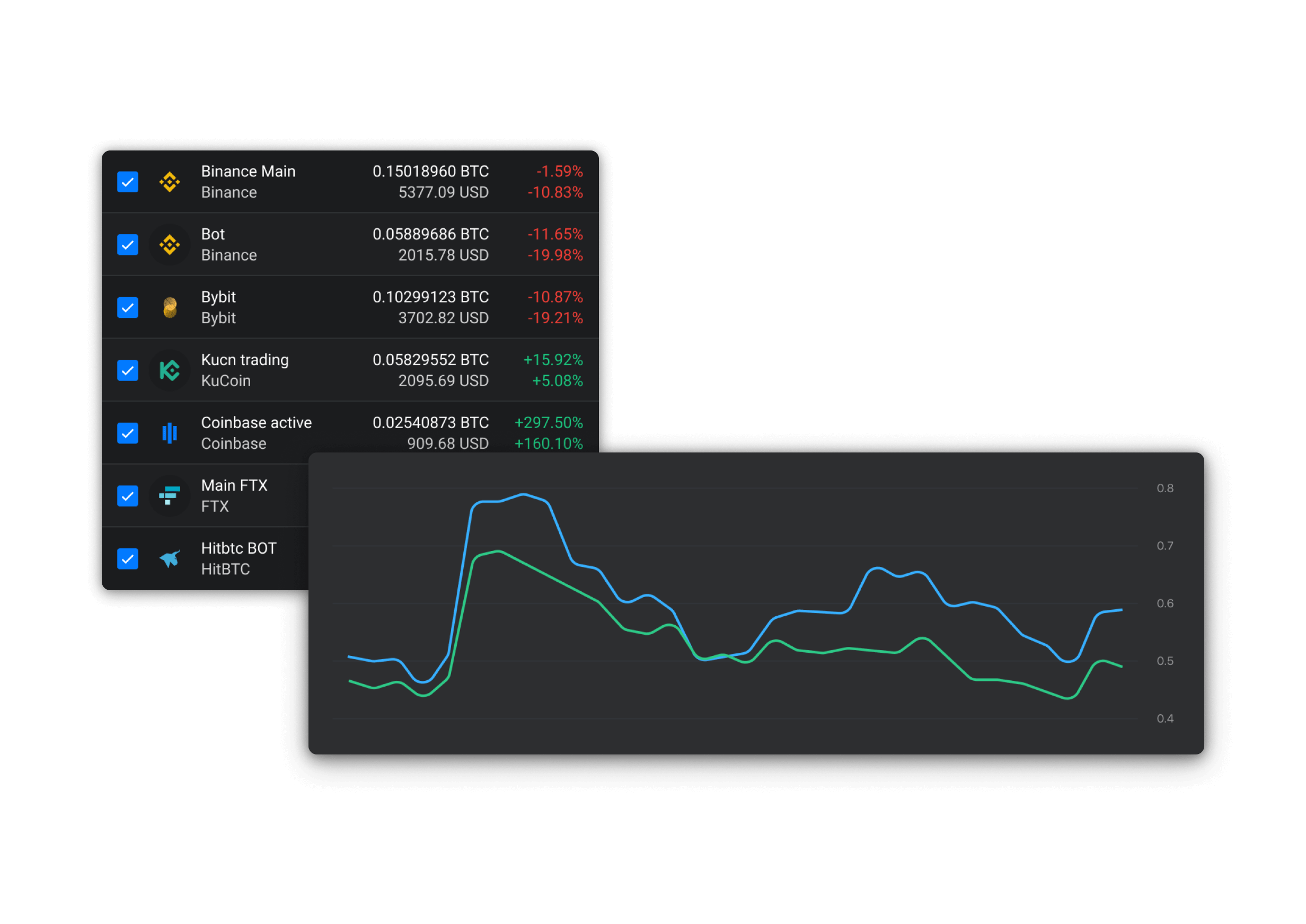Select the Binance Main account name
Viewport: 1306px width, 924px height.
coord(248,171)
